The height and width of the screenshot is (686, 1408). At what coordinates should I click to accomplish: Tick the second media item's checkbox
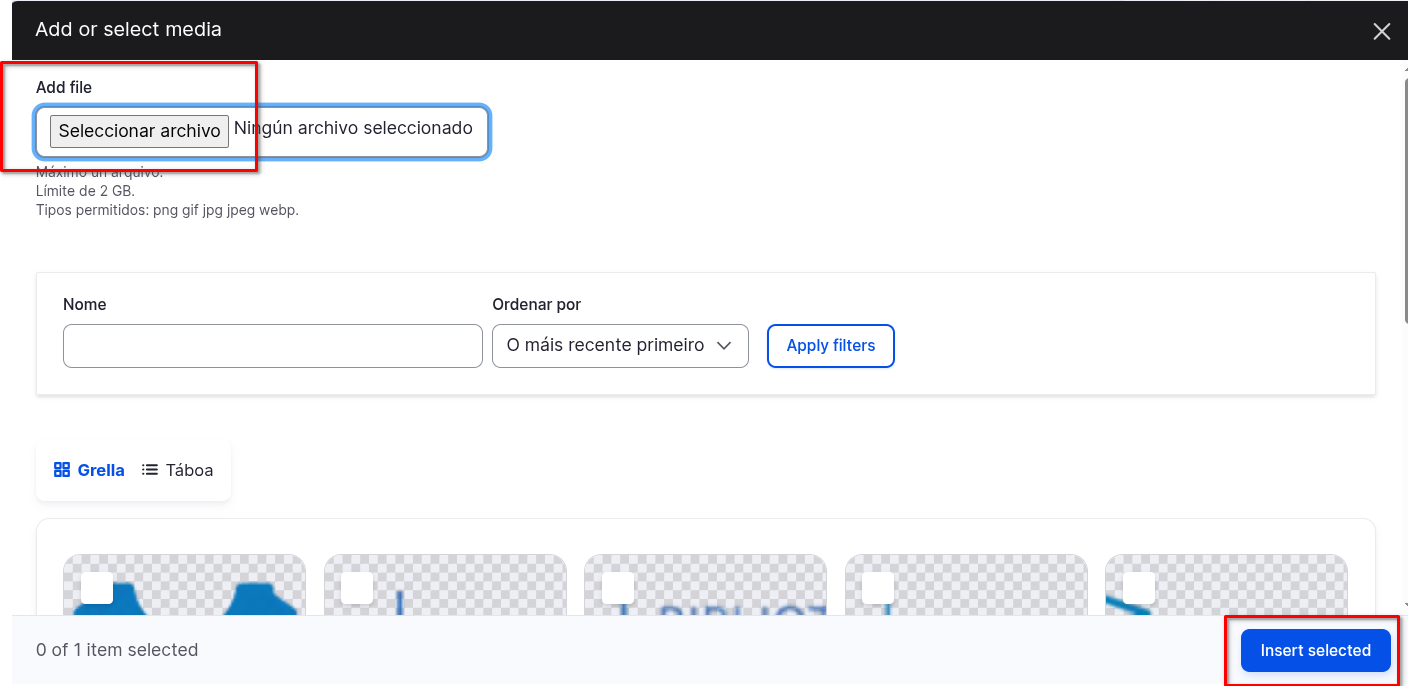(357, 588)
